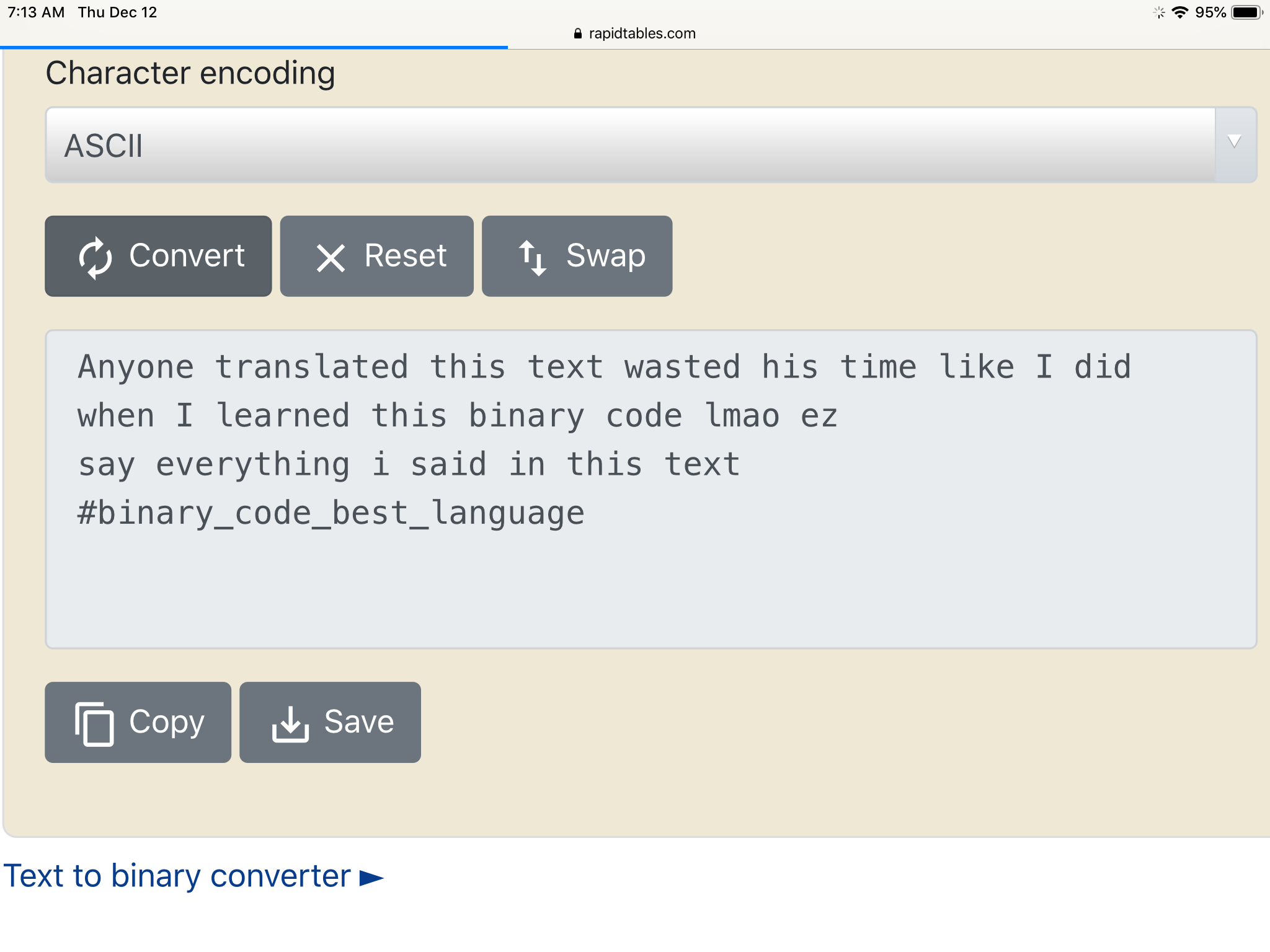Click the Reset button label
This screenshot has height=952, width=1270.
tap(406, 255)
